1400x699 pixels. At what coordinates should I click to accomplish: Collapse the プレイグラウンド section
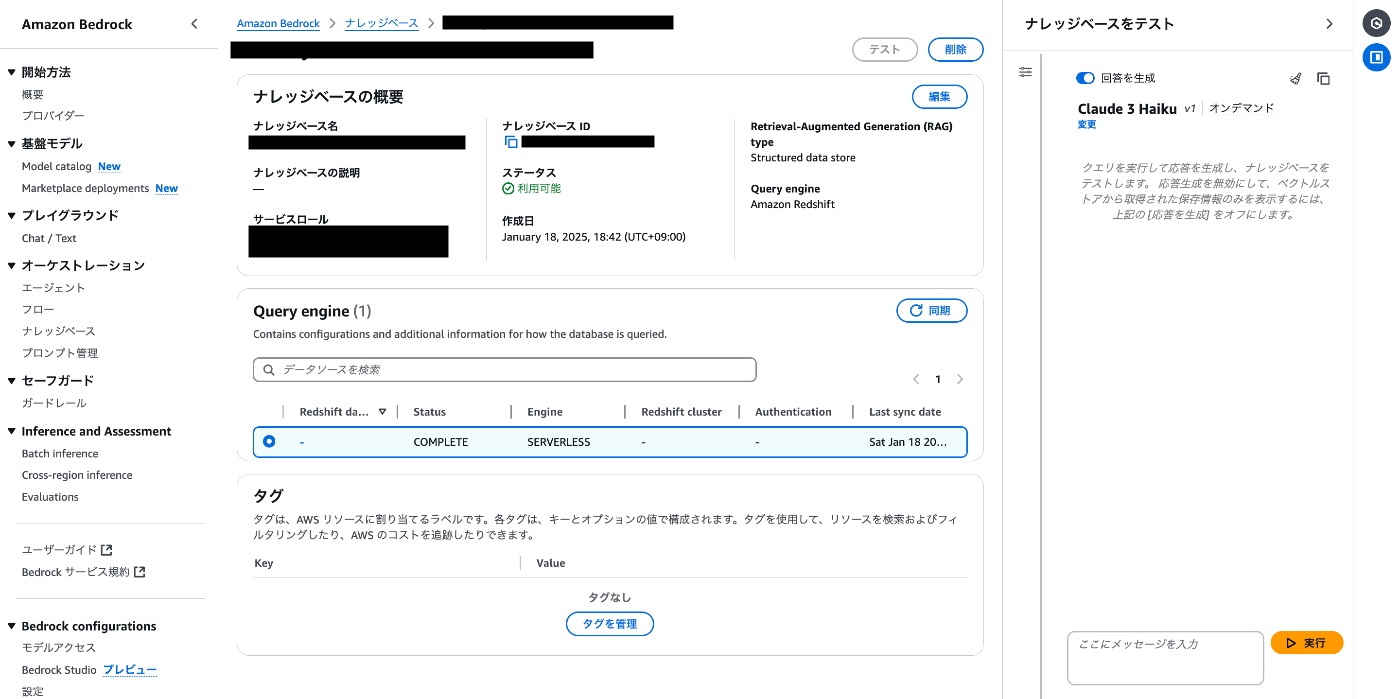click(x=12, y=215)
